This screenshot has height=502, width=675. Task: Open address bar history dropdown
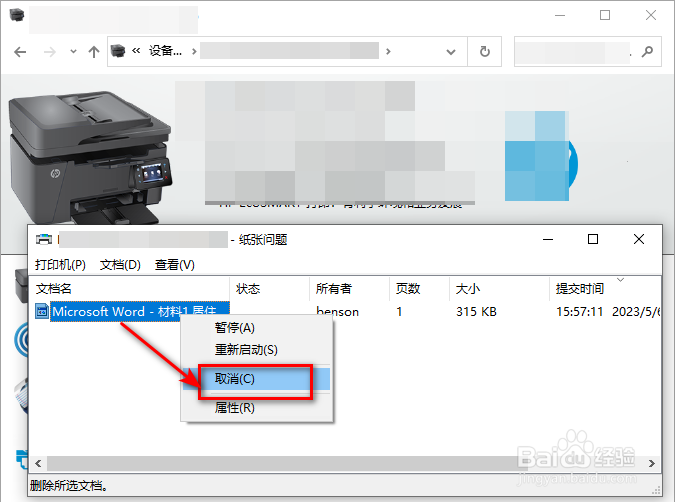(451, 52)
